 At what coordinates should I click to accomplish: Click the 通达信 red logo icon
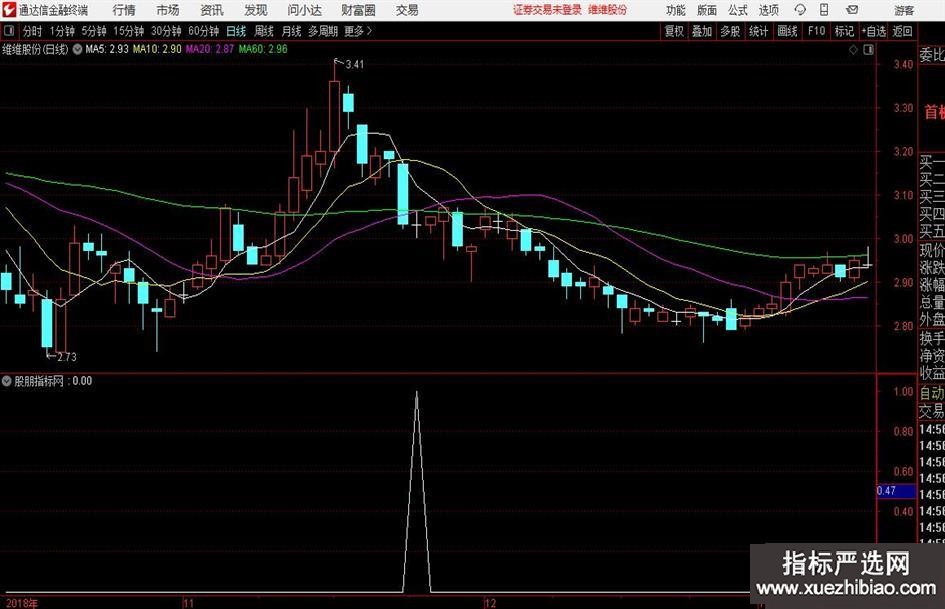point(9,10)
